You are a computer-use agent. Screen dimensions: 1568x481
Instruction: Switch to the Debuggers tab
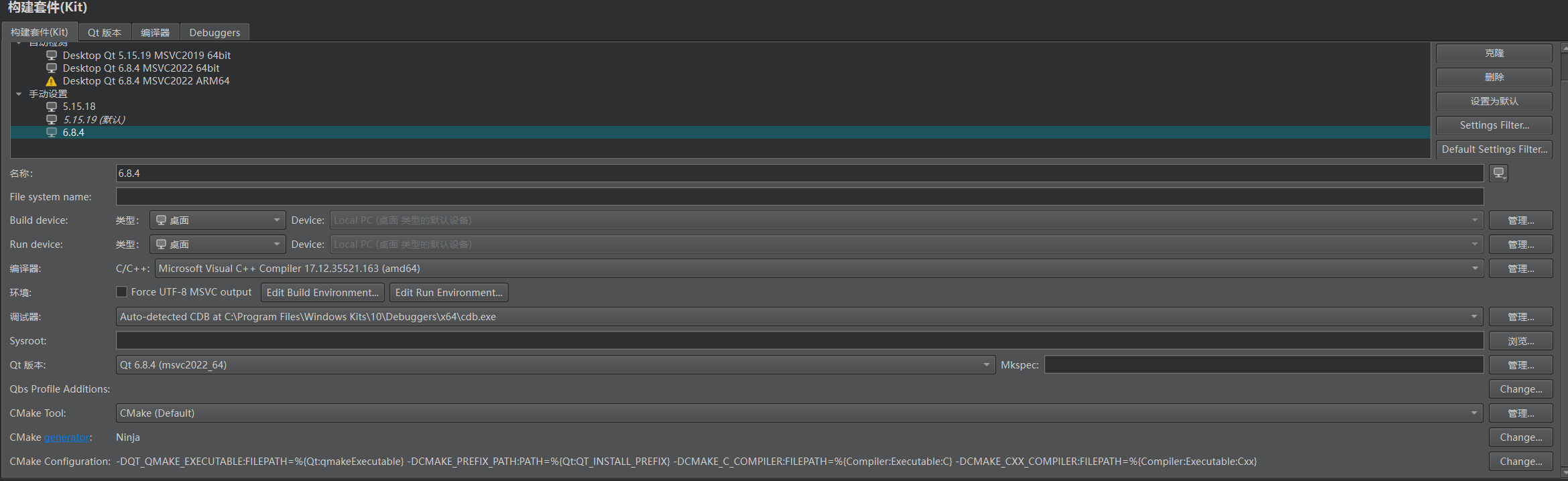215,32
